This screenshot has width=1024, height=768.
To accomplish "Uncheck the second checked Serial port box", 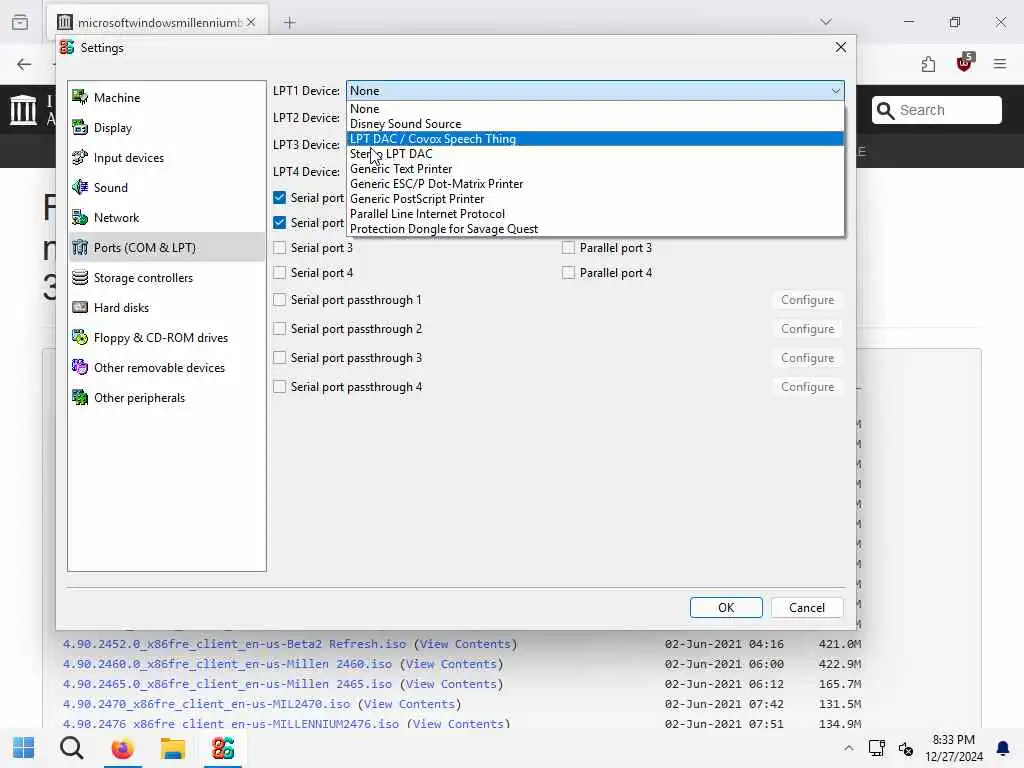I will coord(280,223).
